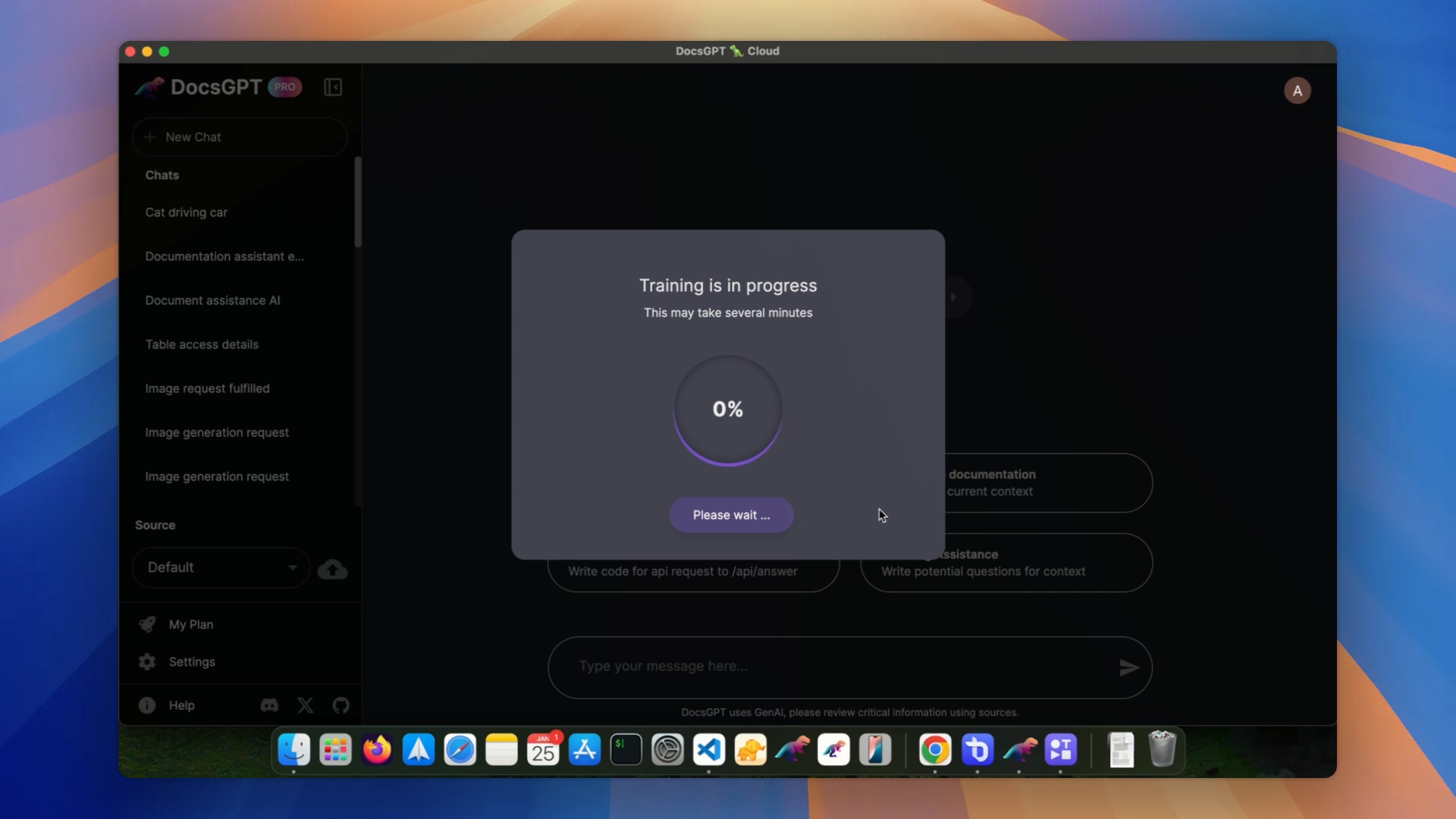Open Launchpad from the dock
The image size is (1456, 819).
[335, 750]
